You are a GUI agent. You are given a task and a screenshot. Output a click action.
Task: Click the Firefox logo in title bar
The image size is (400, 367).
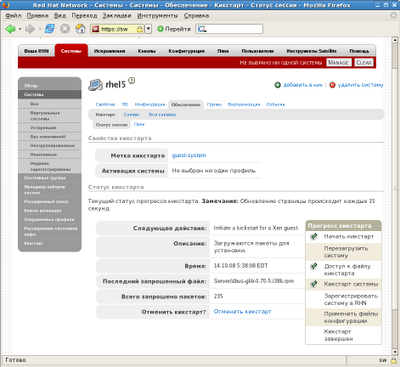pyautogui.click(x=6, y=5)
